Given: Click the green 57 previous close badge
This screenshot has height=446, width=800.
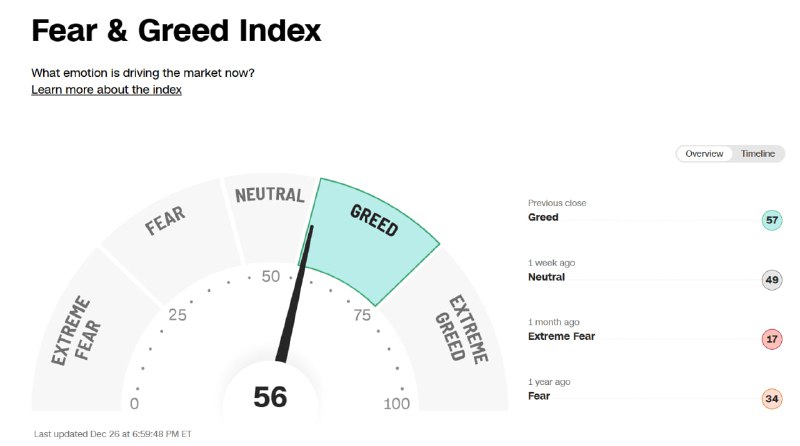Looking at the screenshot, I should point(771,220).
